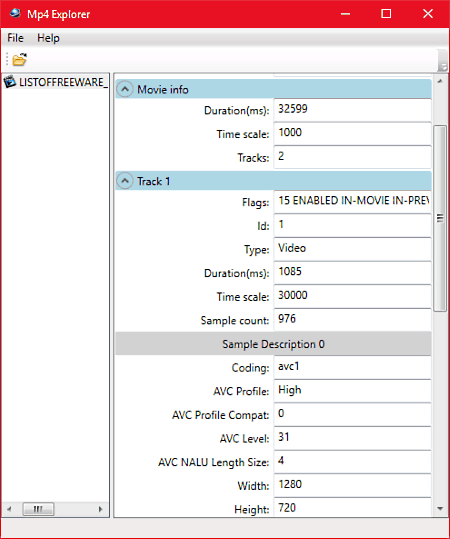Image resolution: width=450 pixels, height=539 pixels.
Task: Select the Coding field showing avc1
Action: (352, 367)
